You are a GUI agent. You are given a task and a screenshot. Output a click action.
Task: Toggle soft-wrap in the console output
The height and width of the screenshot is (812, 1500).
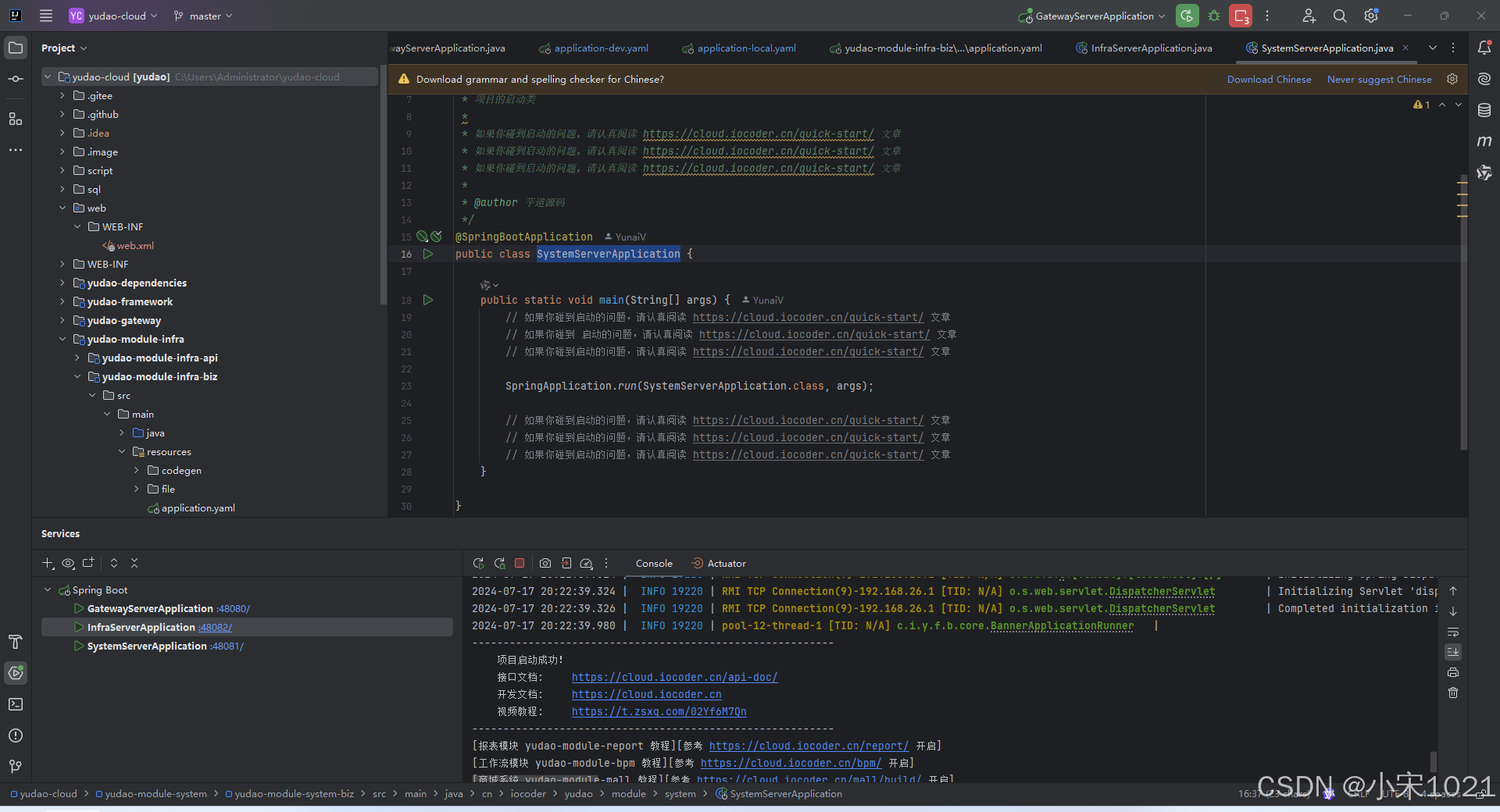coord(1453,632)
